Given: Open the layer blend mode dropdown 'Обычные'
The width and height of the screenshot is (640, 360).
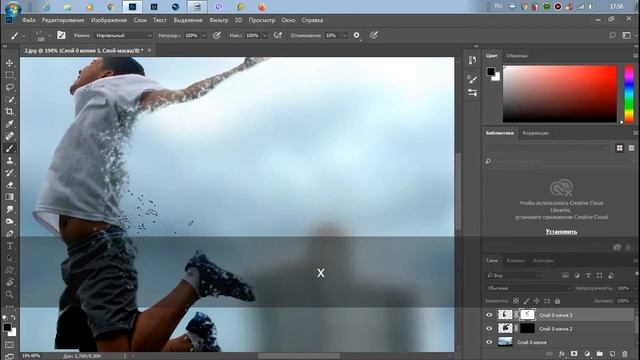Looking at the screenshot, I should click(x=528, y=288).
